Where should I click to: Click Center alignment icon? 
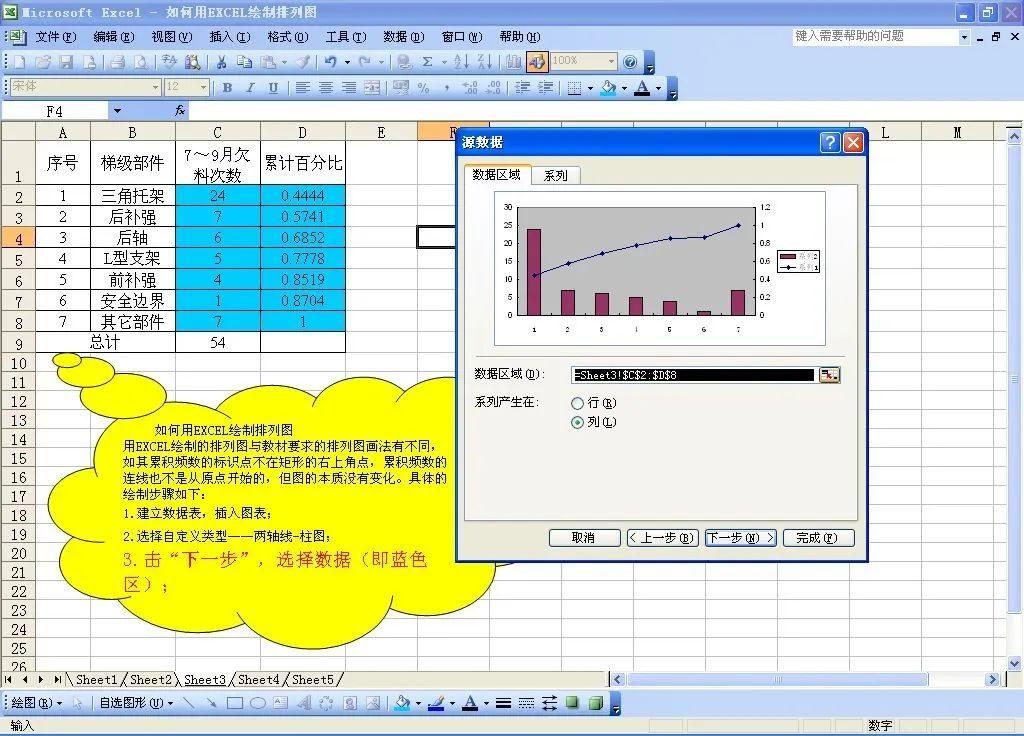click(x=325, y=88)
